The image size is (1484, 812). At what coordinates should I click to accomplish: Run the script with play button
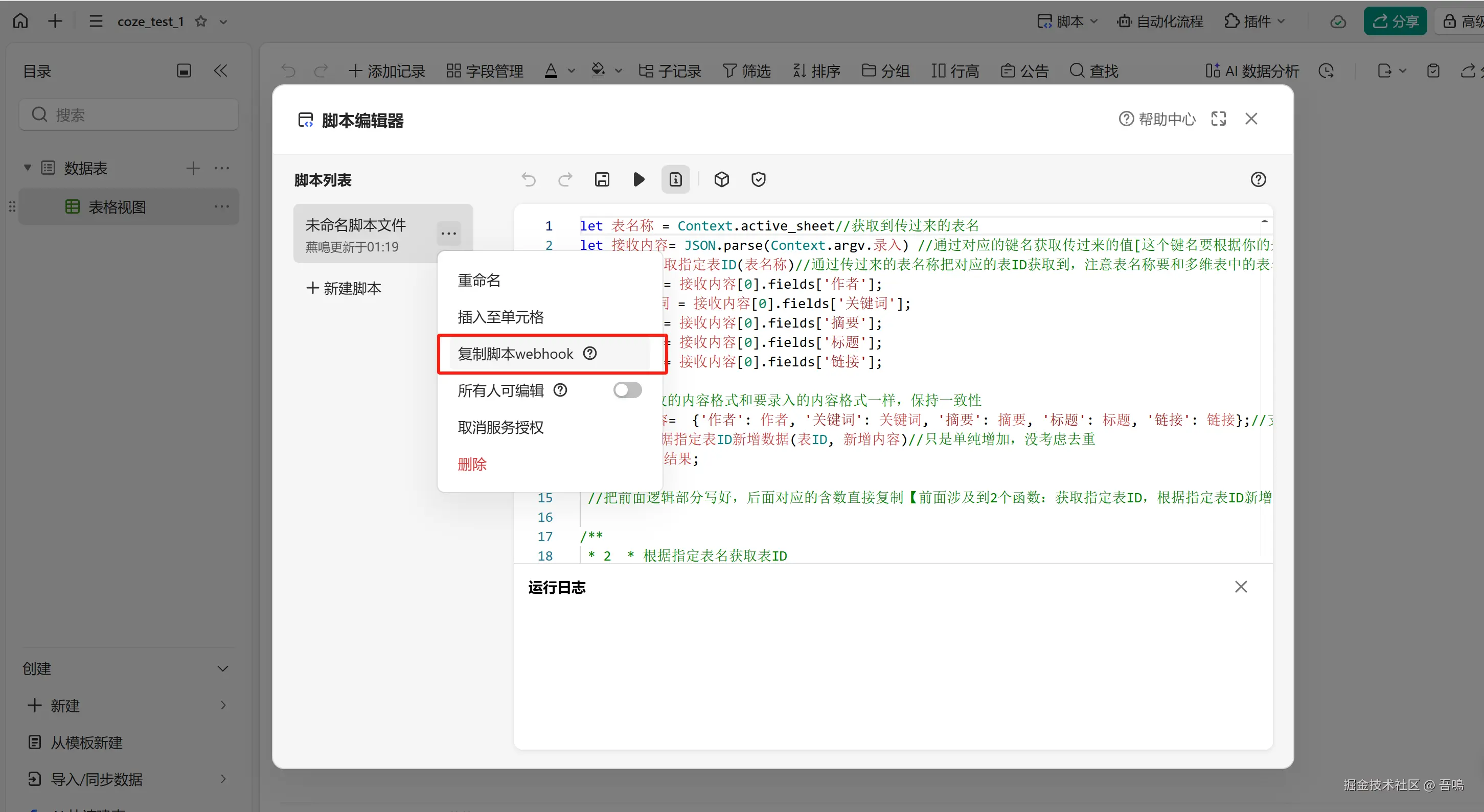[x=638, y=180]
